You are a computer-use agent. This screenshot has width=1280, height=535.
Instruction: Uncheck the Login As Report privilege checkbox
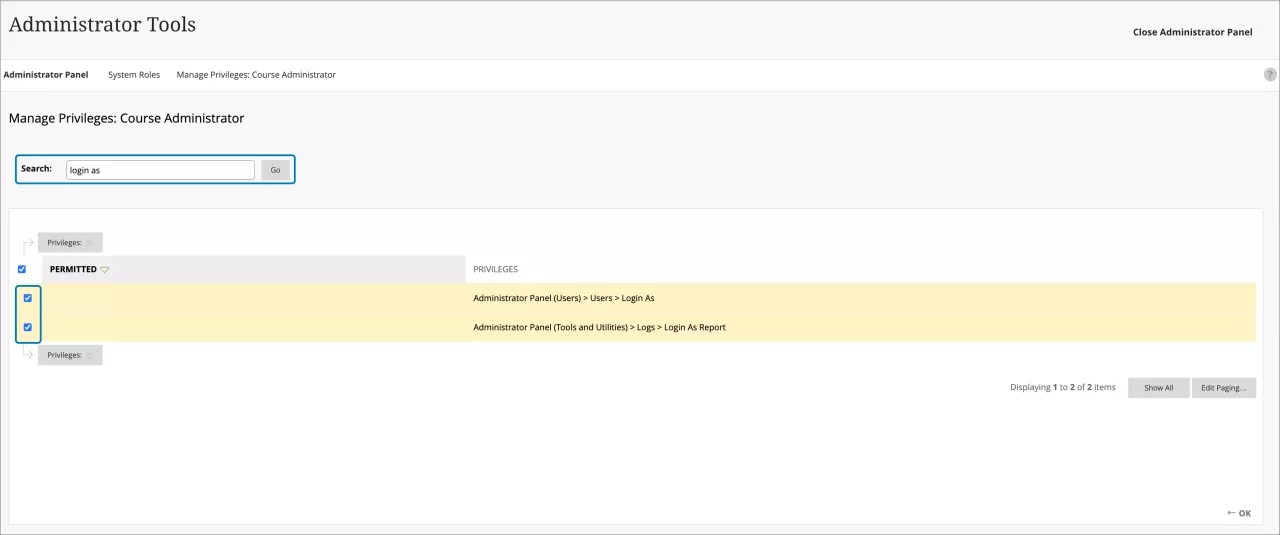pos(28,327)
